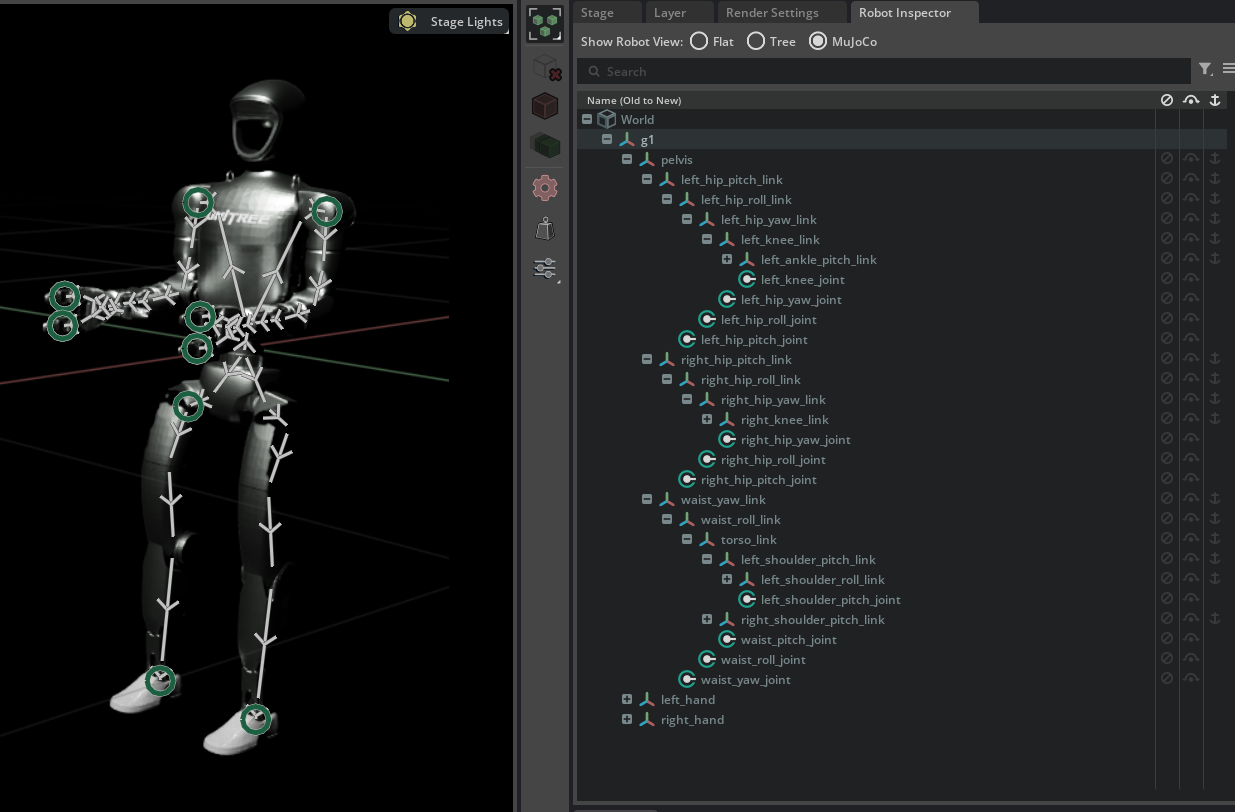Click the pink gear settings icon
1235x812 pixels.
545,188
